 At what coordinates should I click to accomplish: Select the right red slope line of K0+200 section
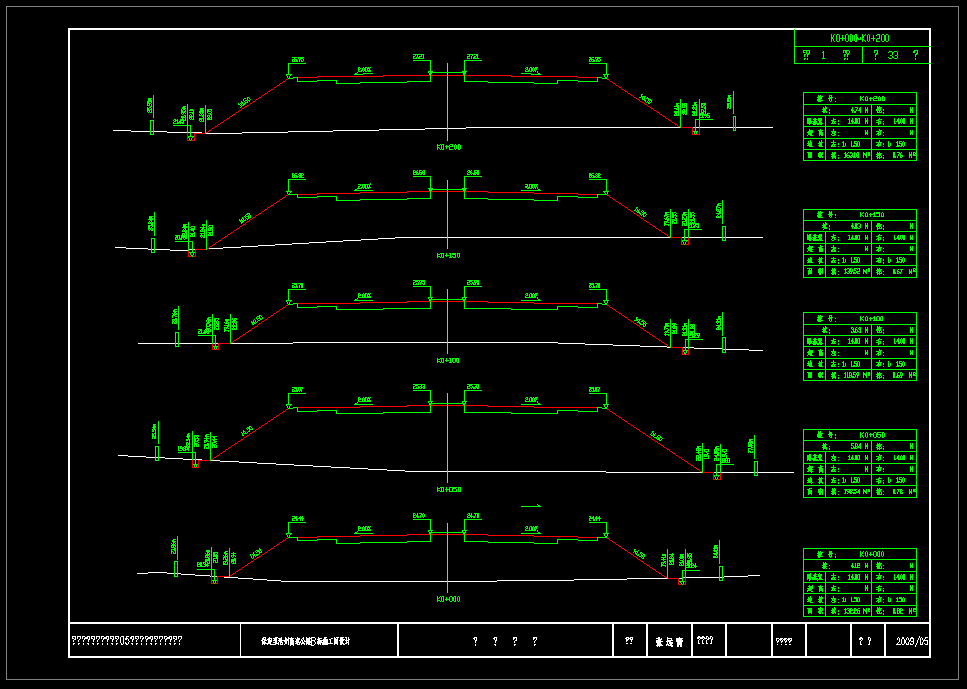(644, 101)
